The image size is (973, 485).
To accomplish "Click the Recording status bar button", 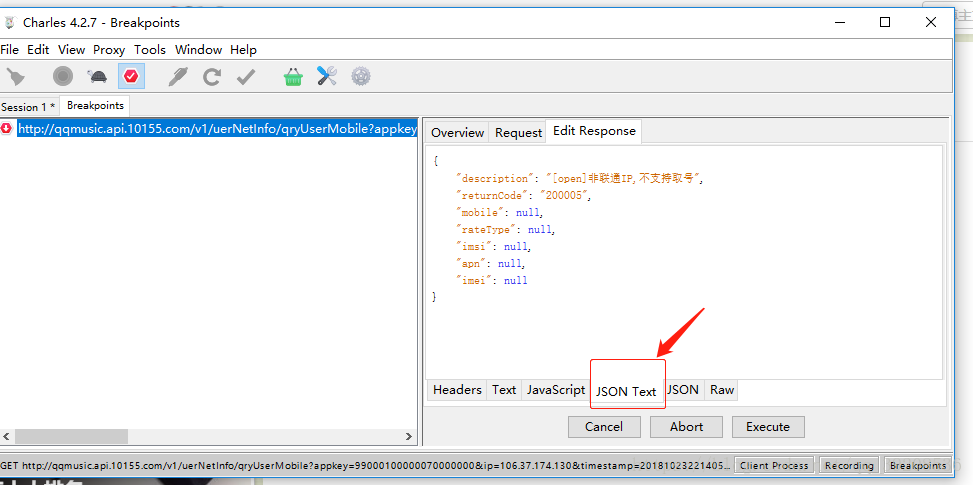I will coord(850,465).
